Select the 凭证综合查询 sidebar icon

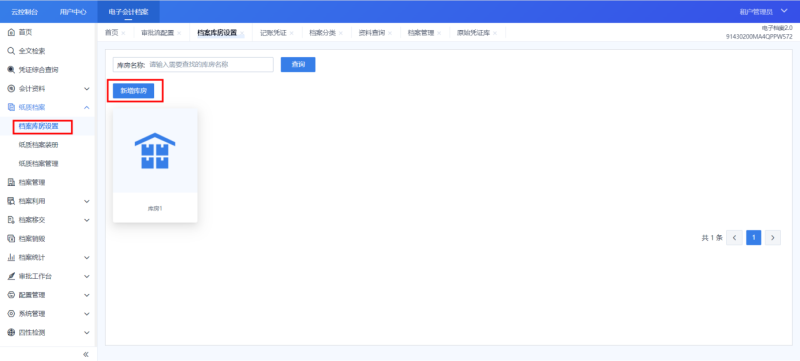(11, 70)
